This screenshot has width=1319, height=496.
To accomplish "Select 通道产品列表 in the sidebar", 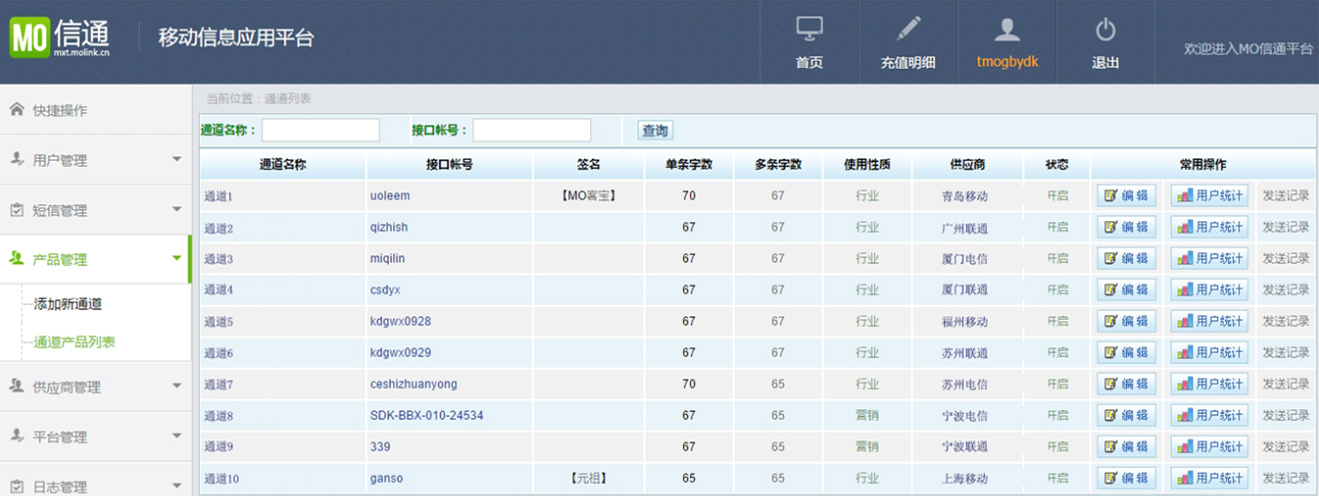I will 74,342.
